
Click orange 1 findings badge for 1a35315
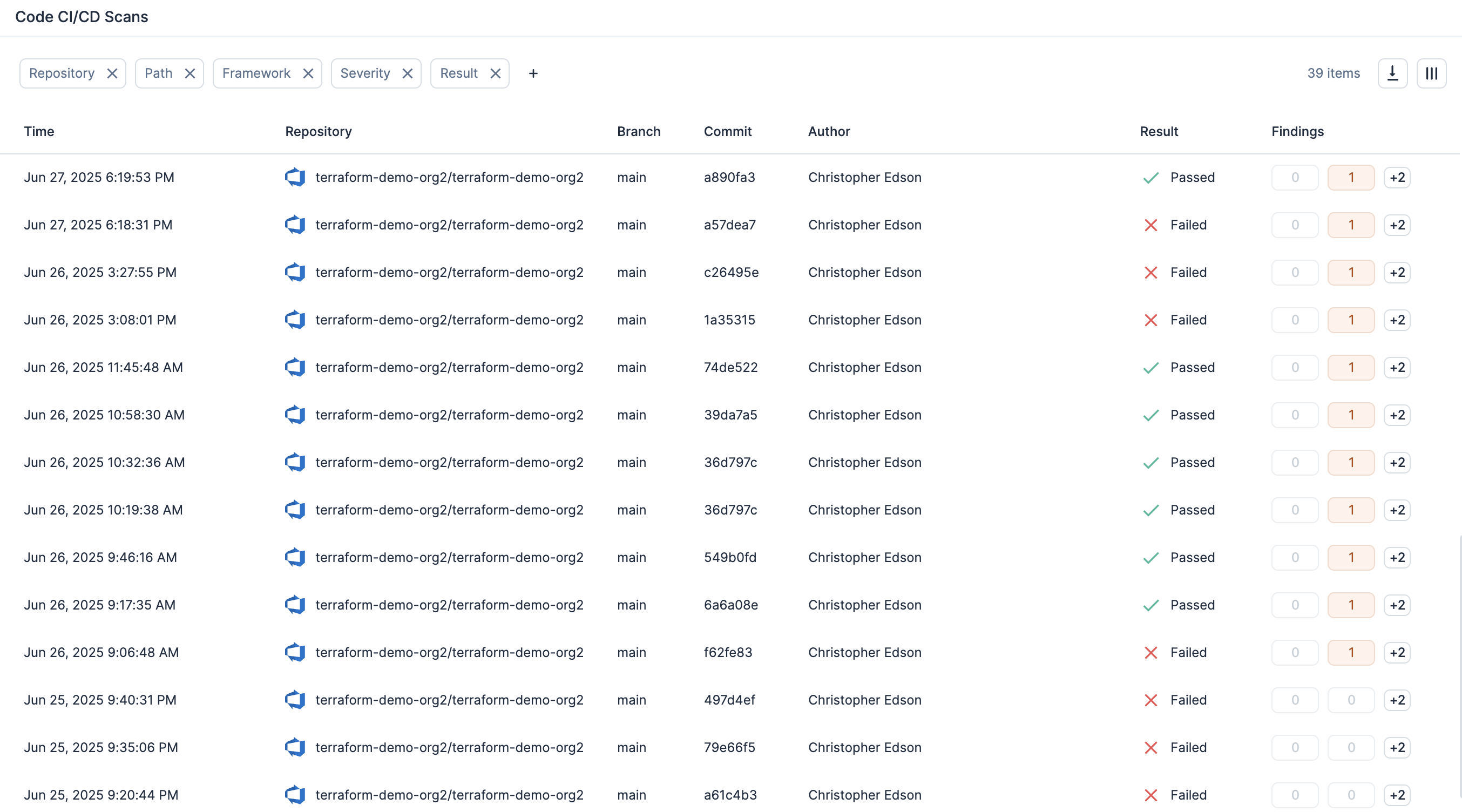pyautogui.click(x=1351, y=320)
